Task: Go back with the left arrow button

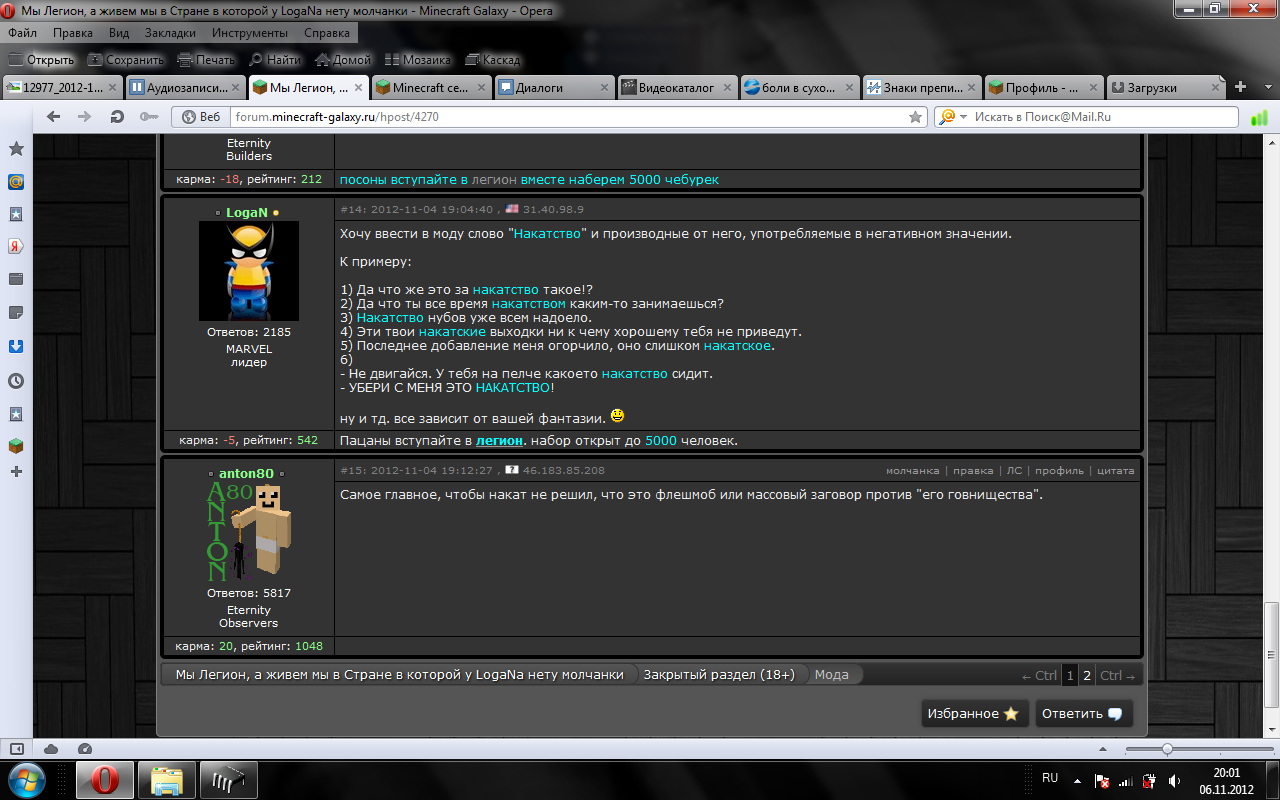Action: click(x=54, y=117)
